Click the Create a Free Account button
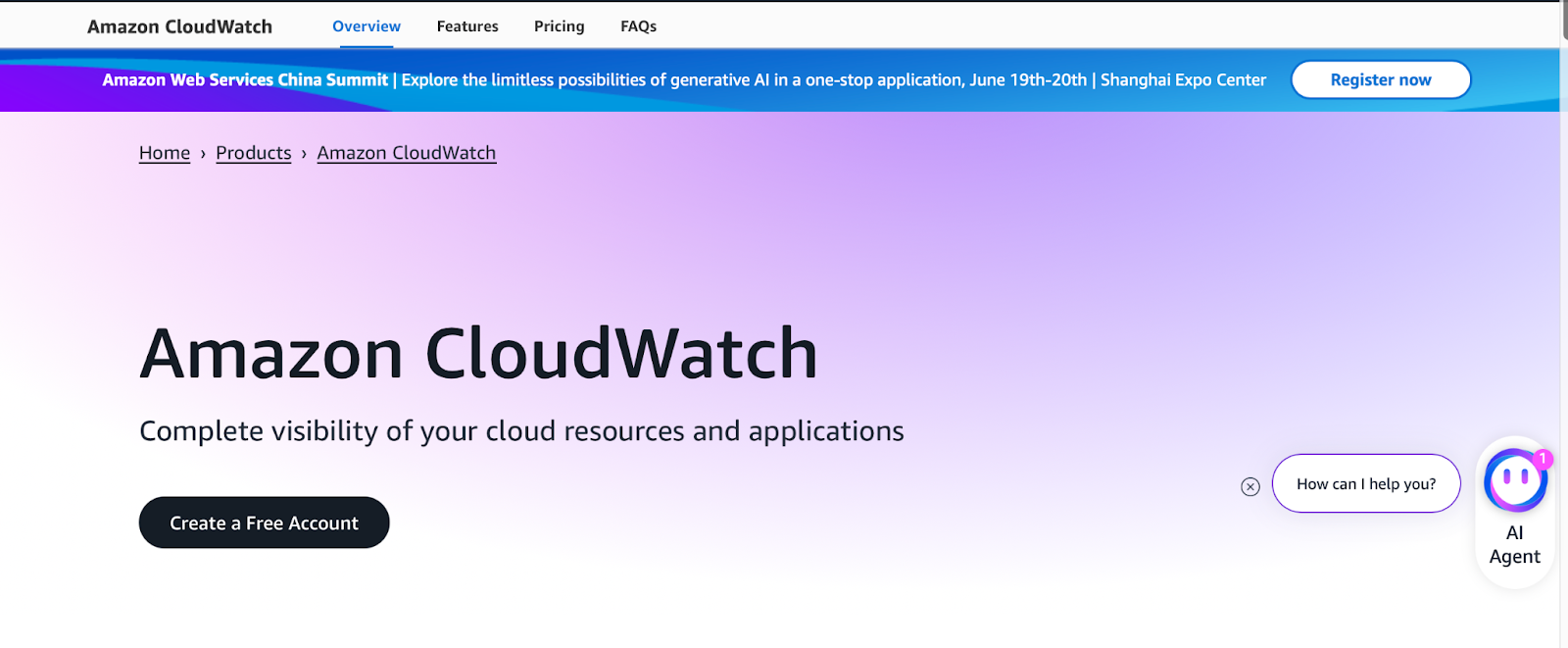 pos(265,523)
